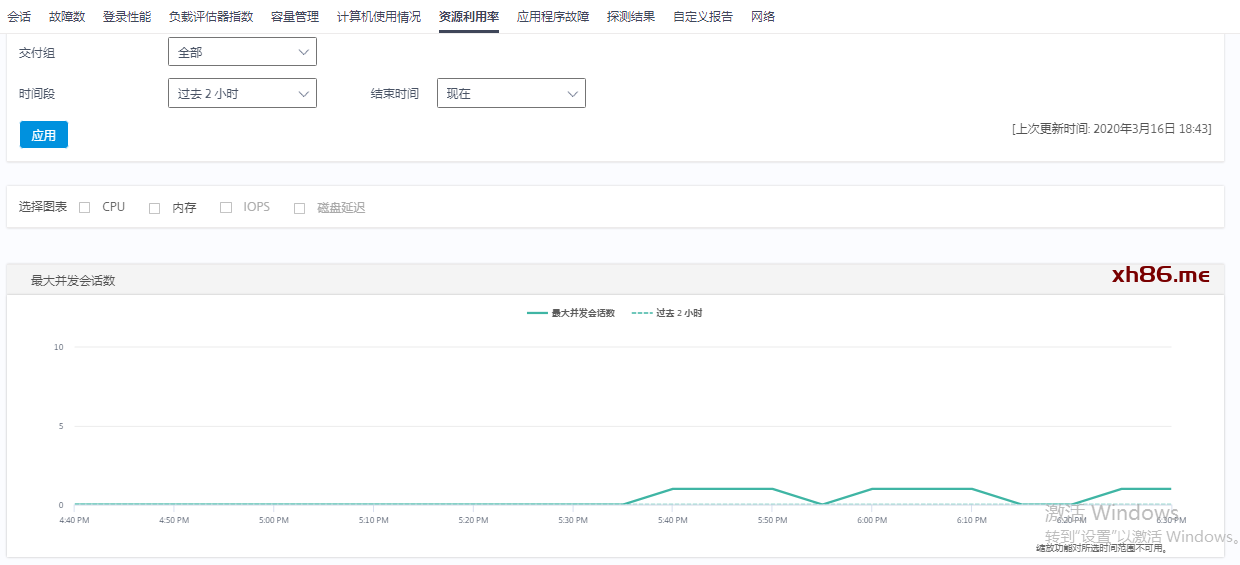Open the 应用程序故障 tab
The image size is (1240, 565).
tap(553, 17)
